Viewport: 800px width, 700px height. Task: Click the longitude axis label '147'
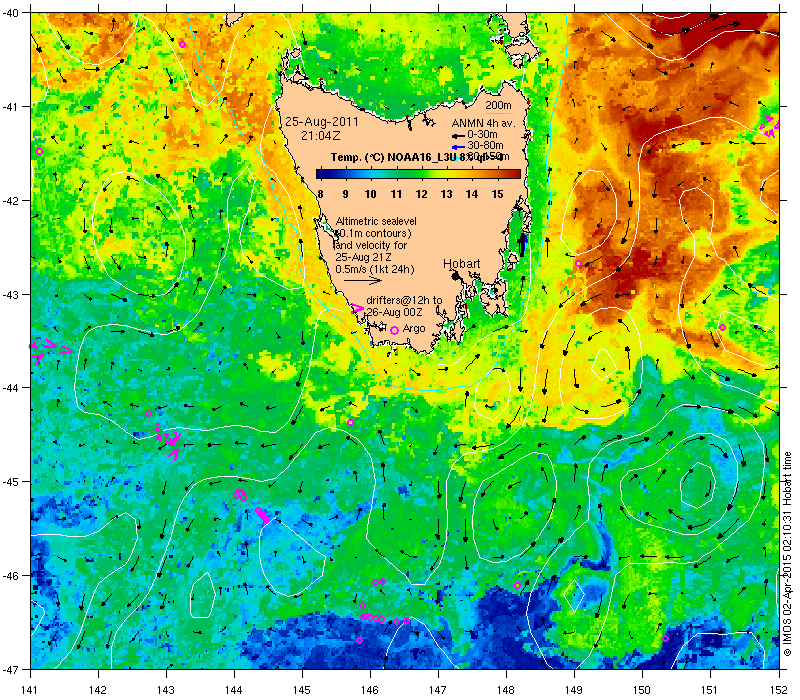tap(438, 690)
